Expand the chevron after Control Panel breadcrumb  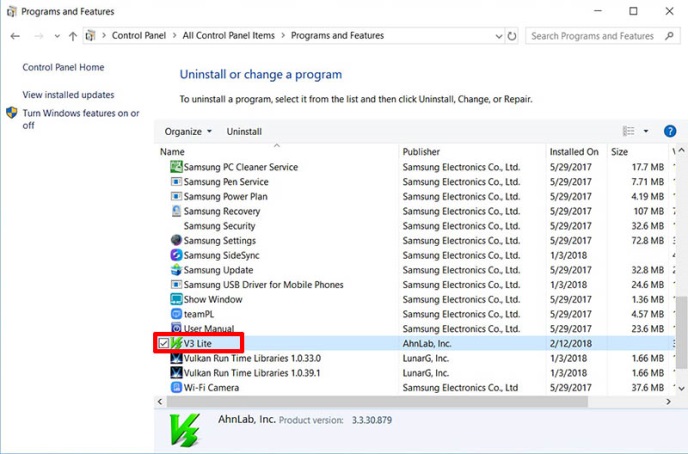coord(174,36)
